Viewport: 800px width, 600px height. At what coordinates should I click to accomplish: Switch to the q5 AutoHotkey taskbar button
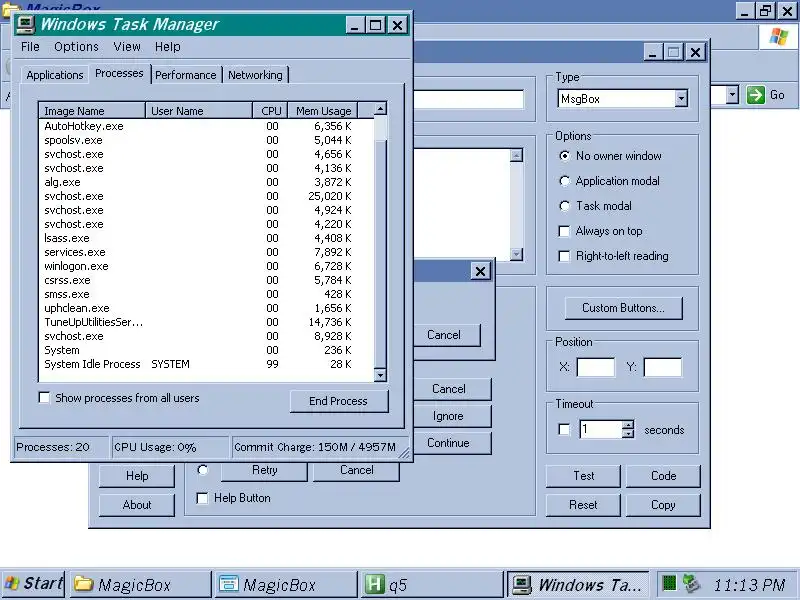point(432,584)
